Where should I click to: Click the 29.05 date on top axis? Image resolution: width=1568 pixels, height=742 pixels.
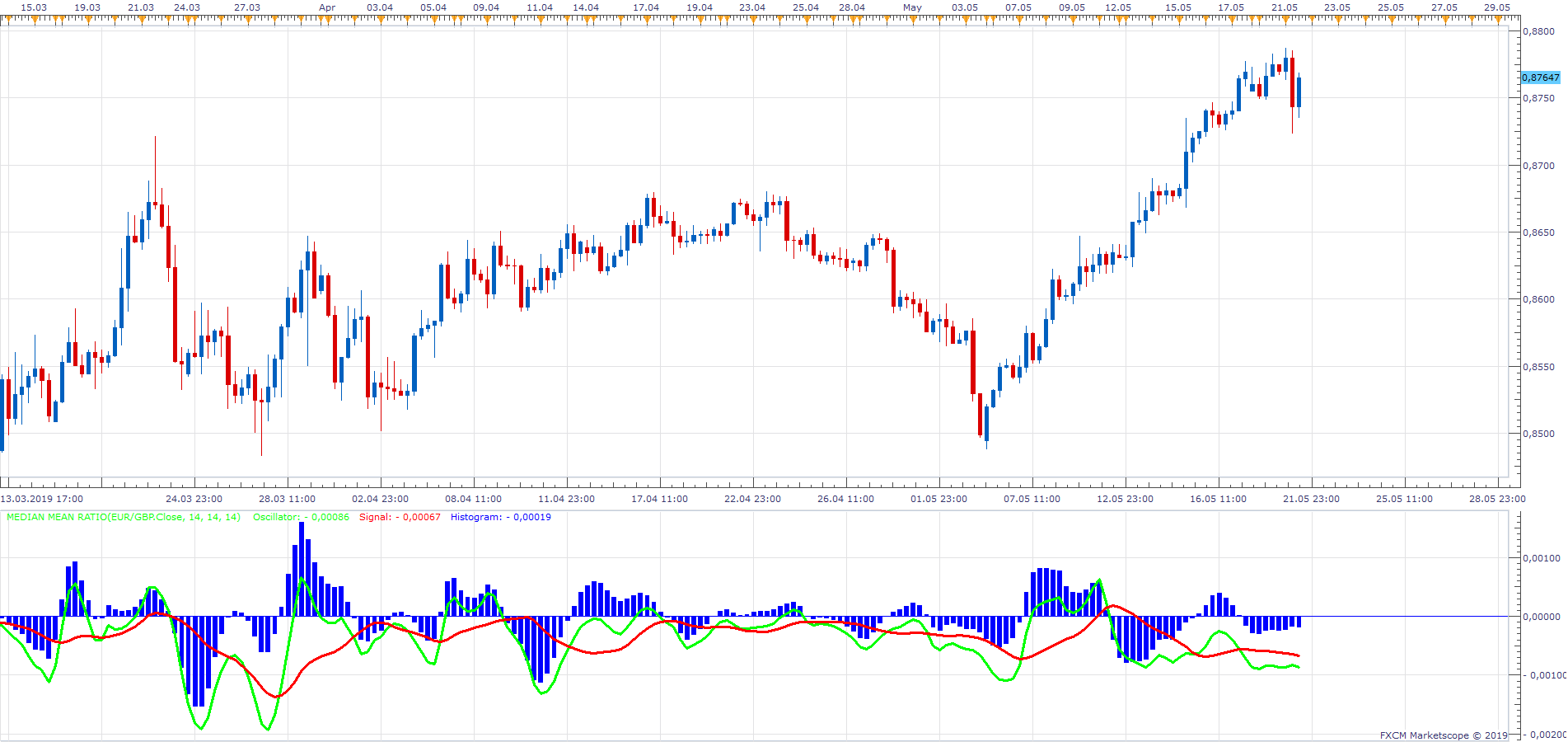(x=1497, y=7)
